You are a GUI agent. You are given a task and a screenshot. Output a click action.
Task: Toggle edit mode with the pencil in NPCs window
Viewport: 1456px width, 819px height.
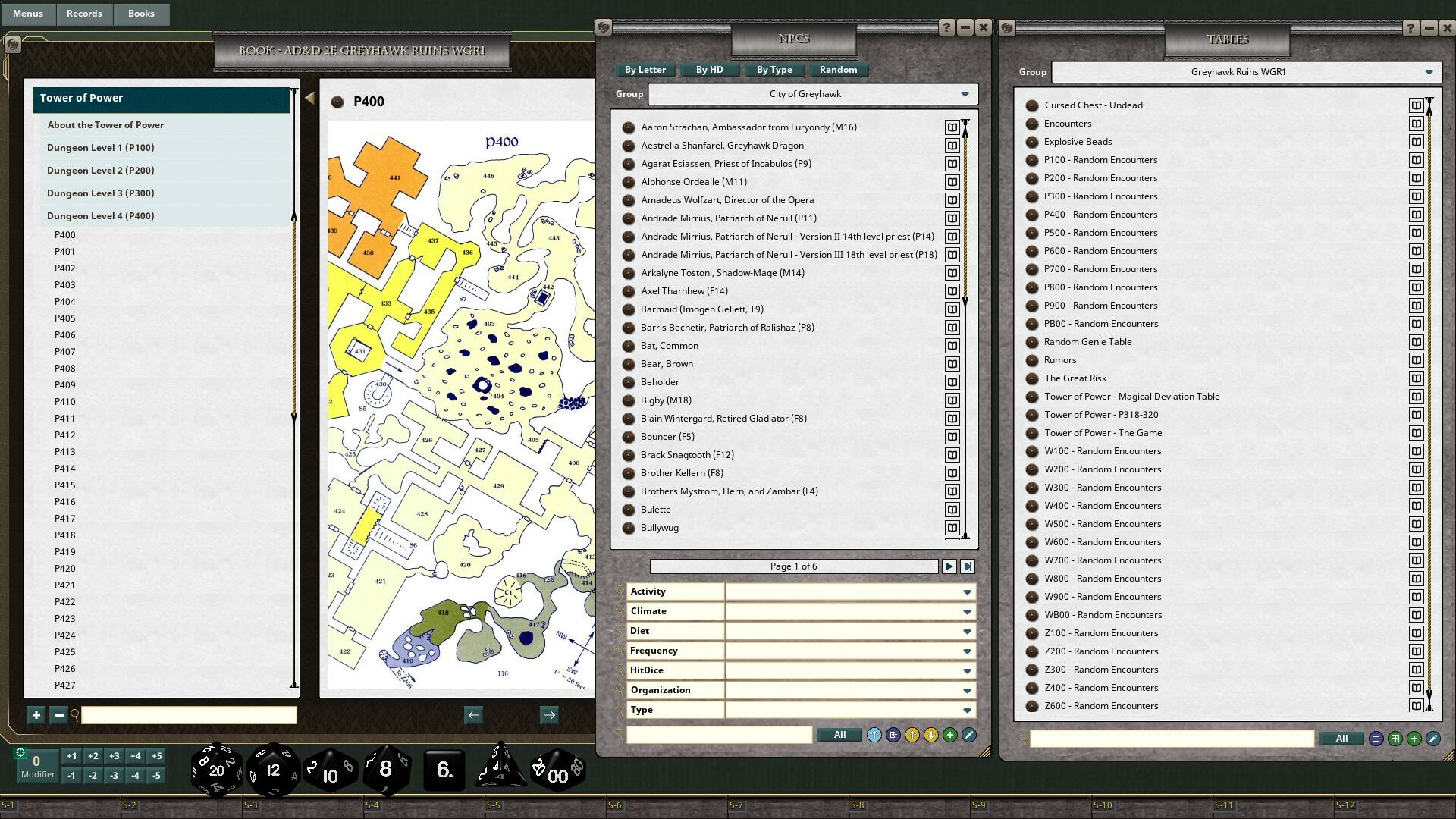point(968,734)
